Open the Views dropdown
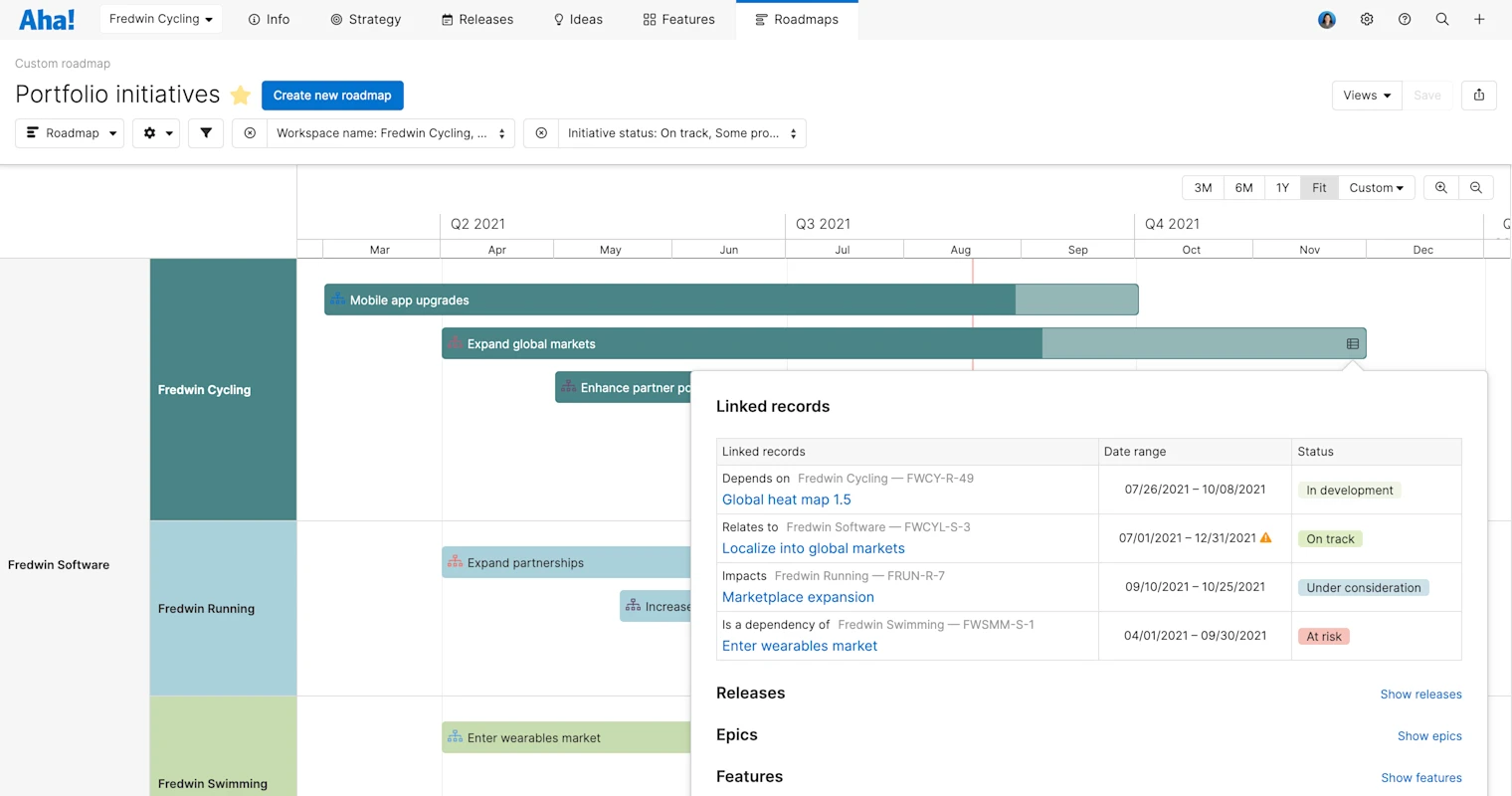The height and width of the screenshot is (796, 1512). [1366, 95]
